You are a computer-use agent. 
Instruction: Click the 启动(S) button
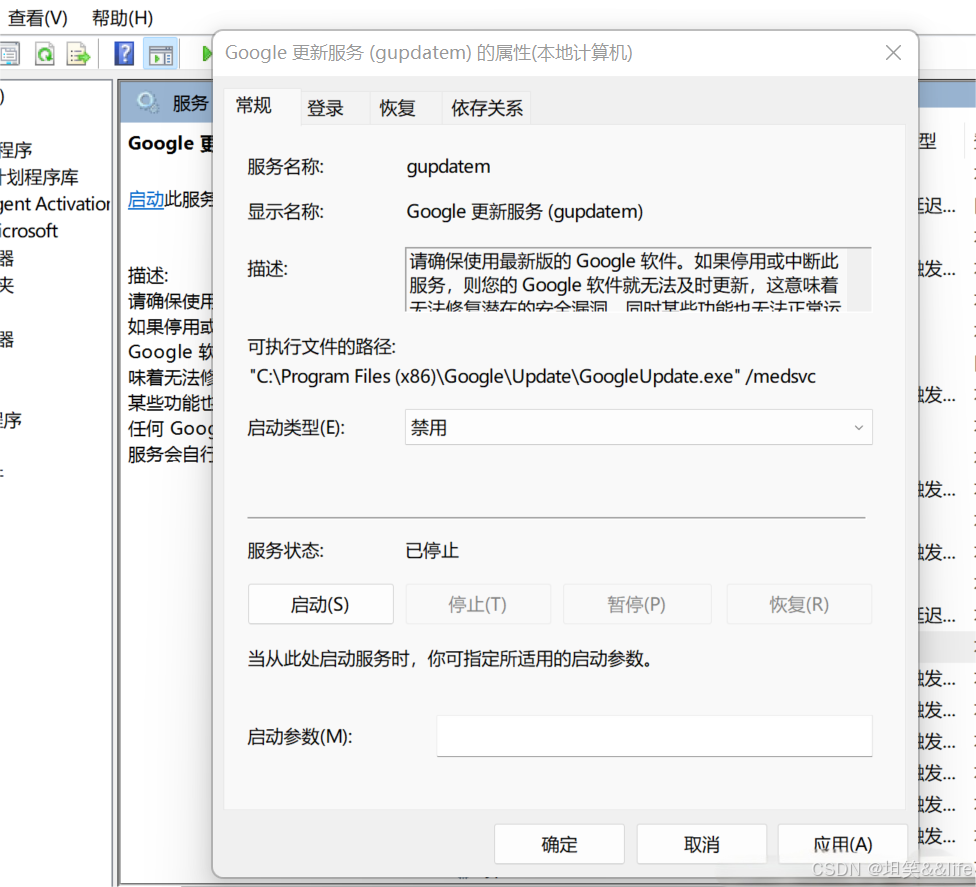coord(321,604)
